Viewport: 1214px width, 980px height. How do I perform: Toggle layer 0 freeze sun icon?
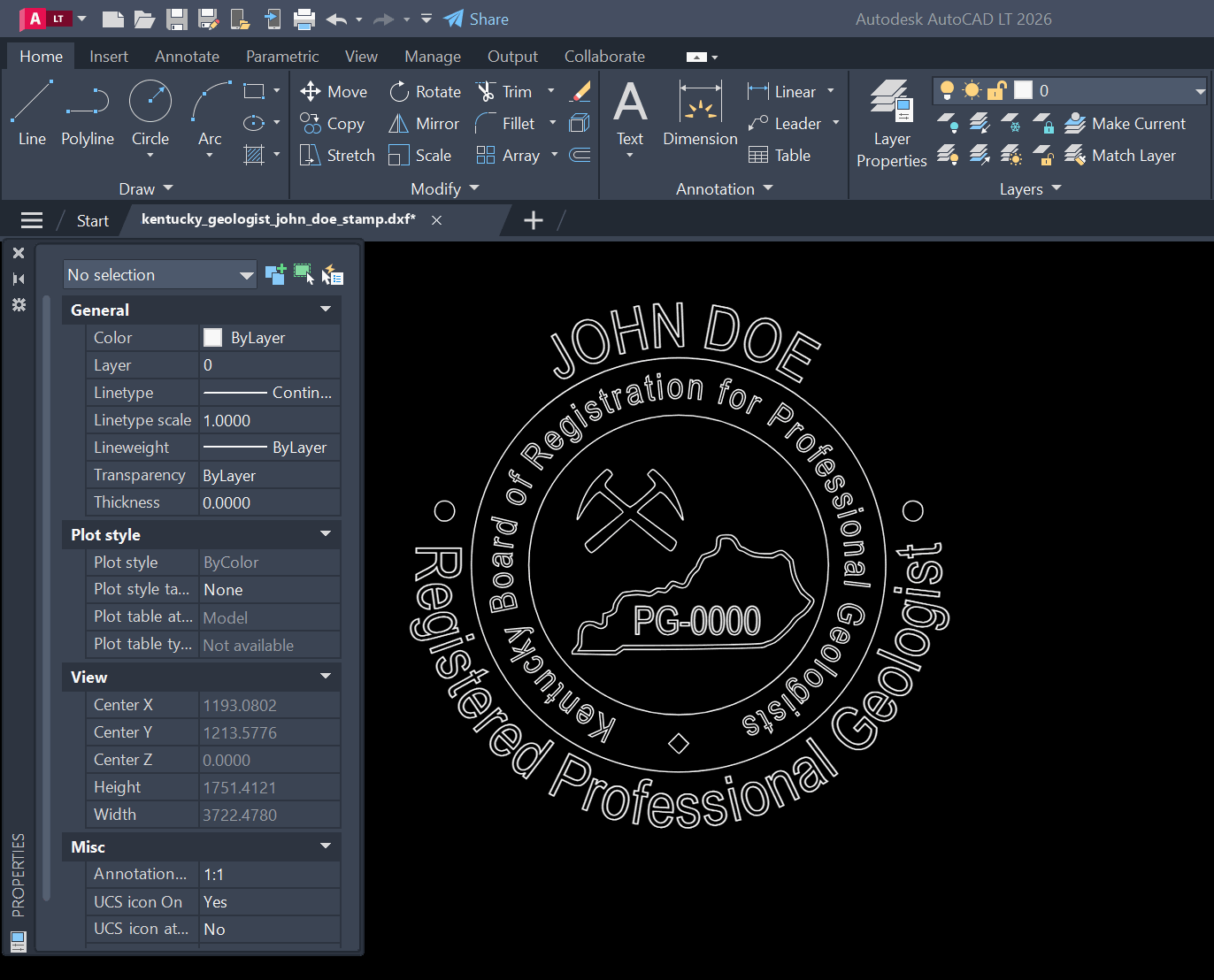coord(972,90)
